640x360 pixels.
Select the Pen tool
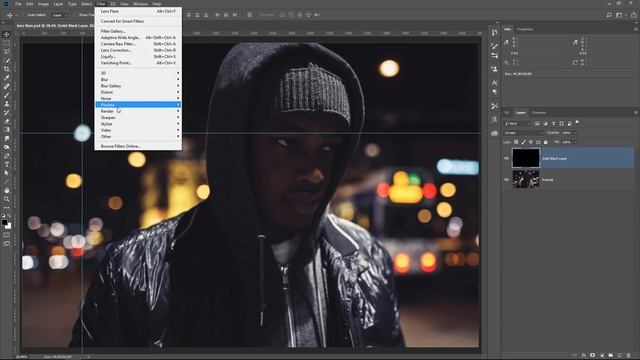[x=7, y=156]
